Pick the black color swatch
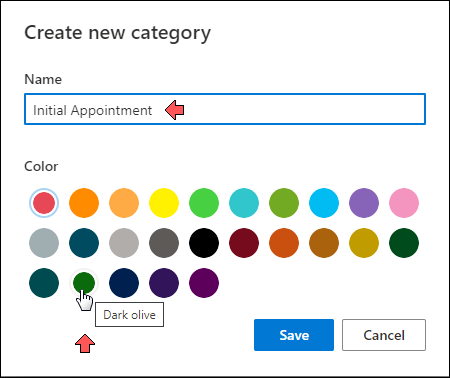Screen dimensions: 450x378 (x=204, y=243)
